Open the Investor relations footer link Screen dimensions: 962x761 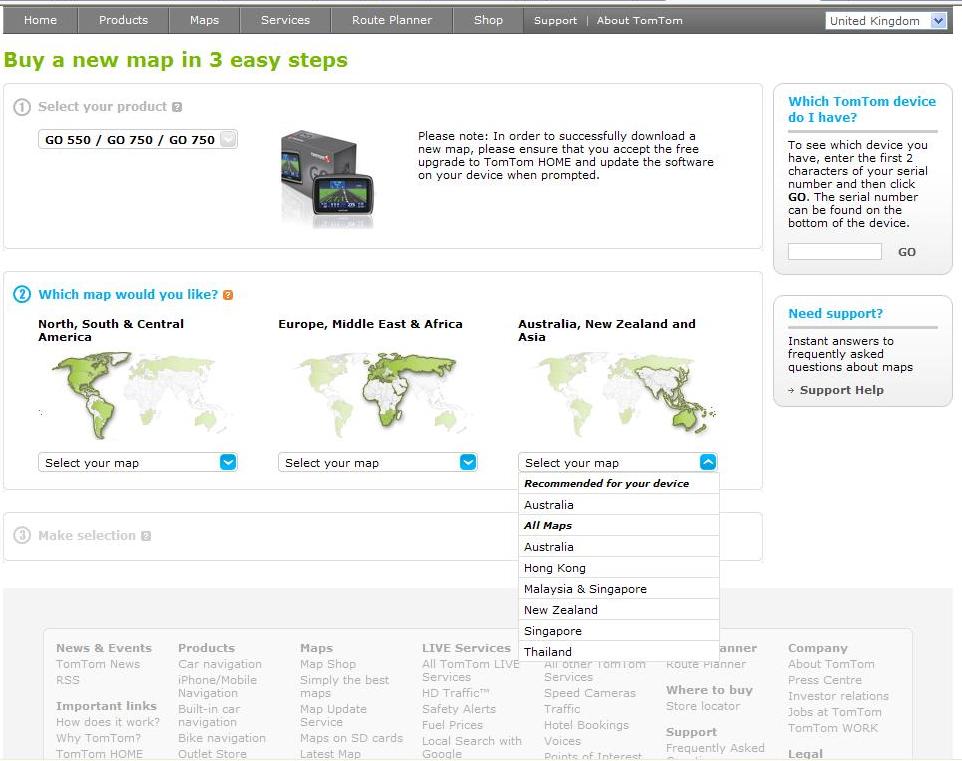[x=839, y=696]
